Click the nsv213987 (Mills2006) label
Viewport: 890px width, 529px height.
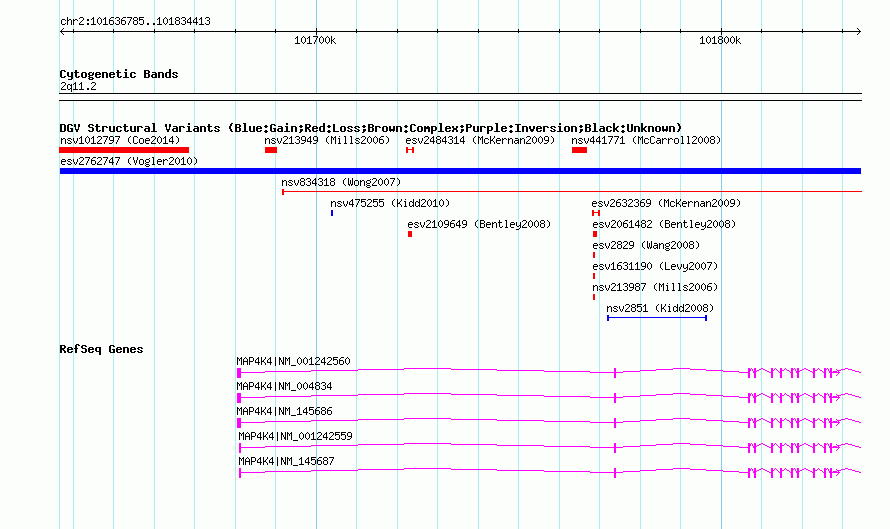(655, 287)
